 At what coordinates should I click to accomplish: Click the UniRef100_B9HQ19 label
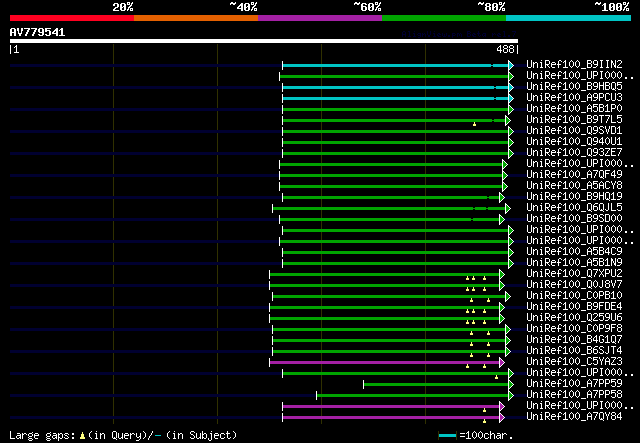click(x=574, y=197)
